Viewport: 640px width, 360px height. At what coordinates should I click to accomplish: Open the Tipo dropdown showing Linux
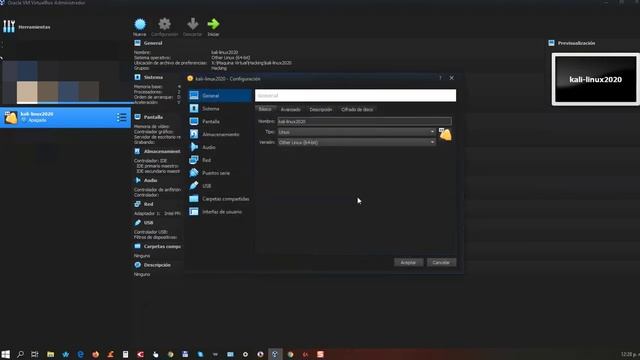tap(356, 132)
